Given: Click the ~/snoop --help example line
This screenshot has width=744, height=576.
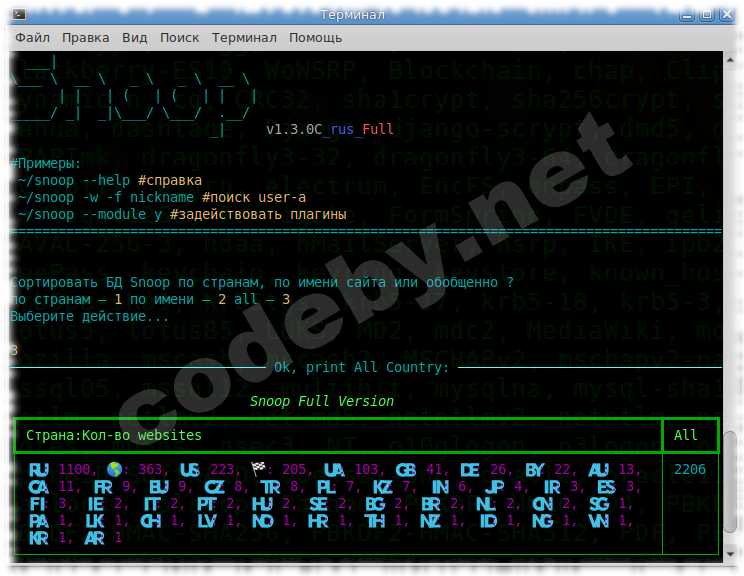Looking at the screenshot, I should click(x=110, y=180).
